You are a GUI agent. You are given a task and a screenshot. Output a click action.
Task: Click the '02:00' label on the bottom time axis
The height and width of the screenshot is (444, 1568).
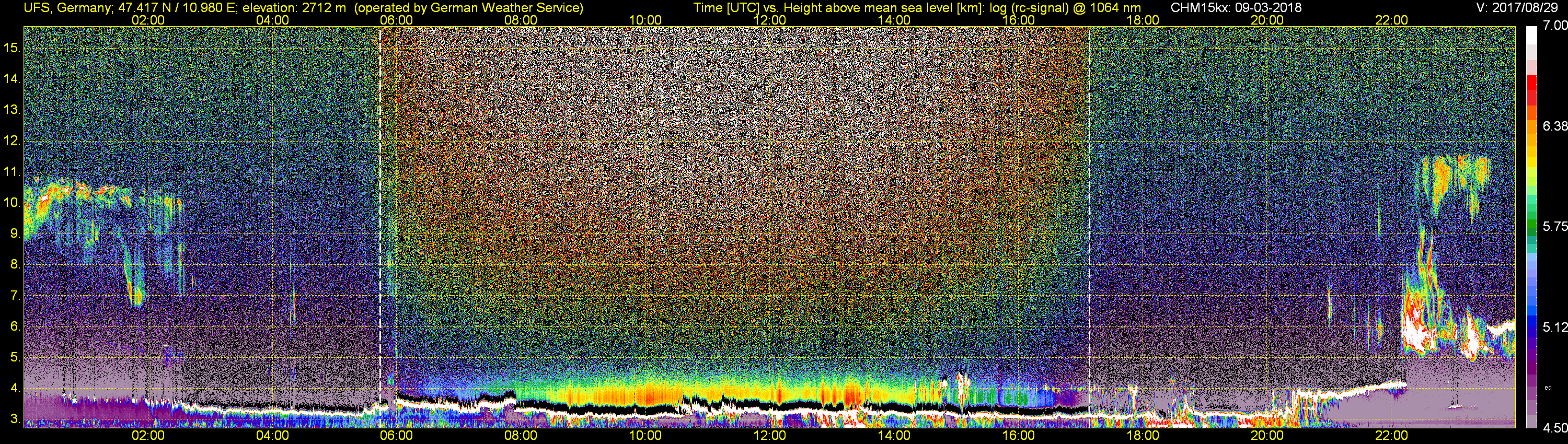click(x=148, y=436)
